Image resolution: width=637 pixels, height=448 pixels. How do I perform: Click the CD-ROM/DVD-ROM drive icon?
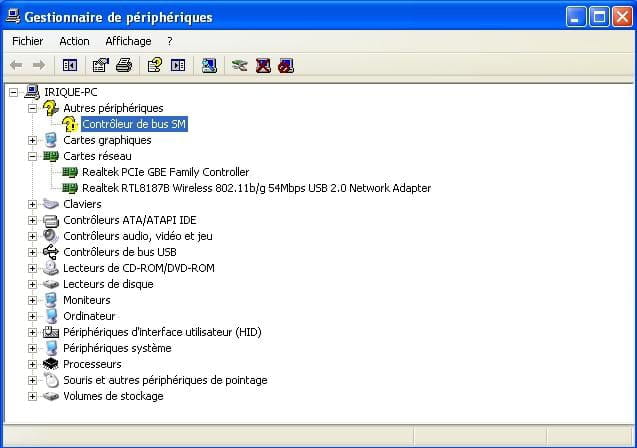[51, 268]
